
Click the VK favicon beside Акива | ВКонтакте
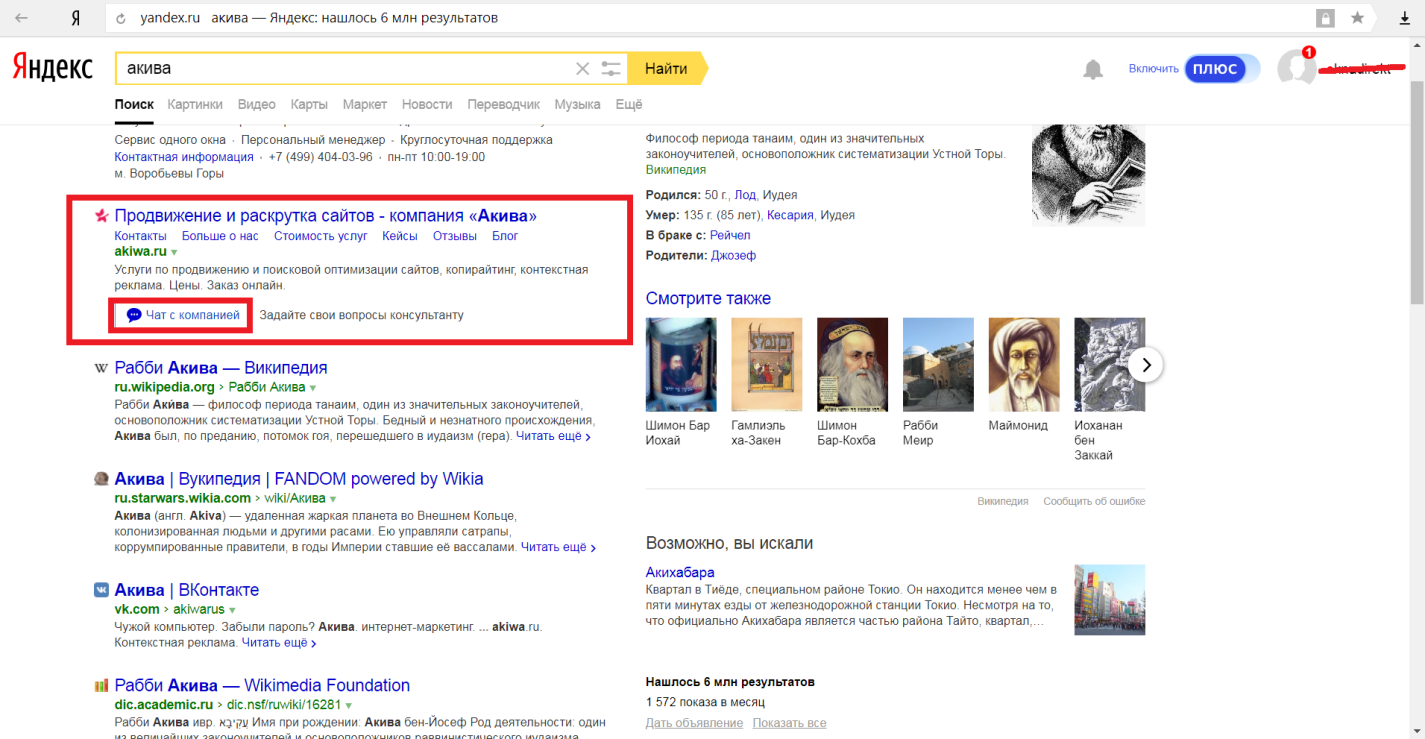click(101, 590)
